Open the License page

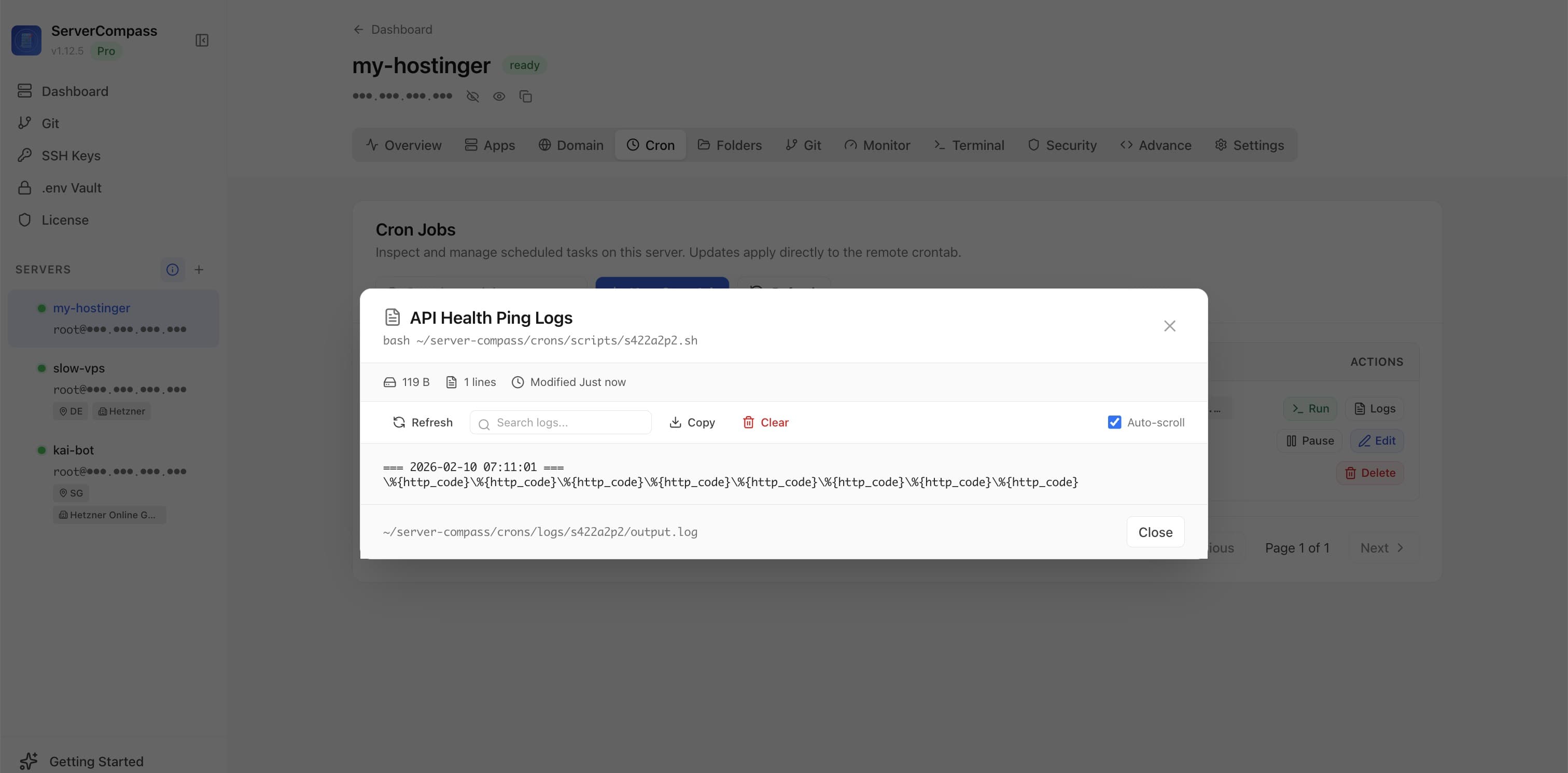point(113,220)
